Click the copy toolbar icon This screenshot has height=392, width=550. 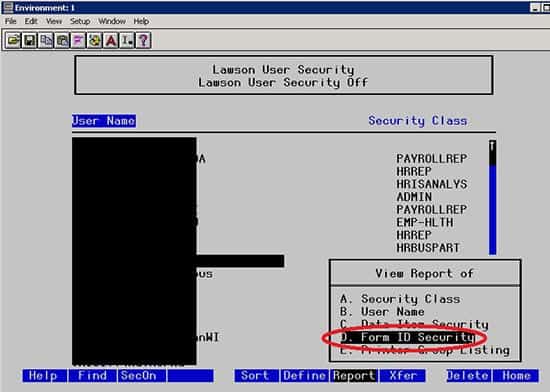click(x=46, y=40)
